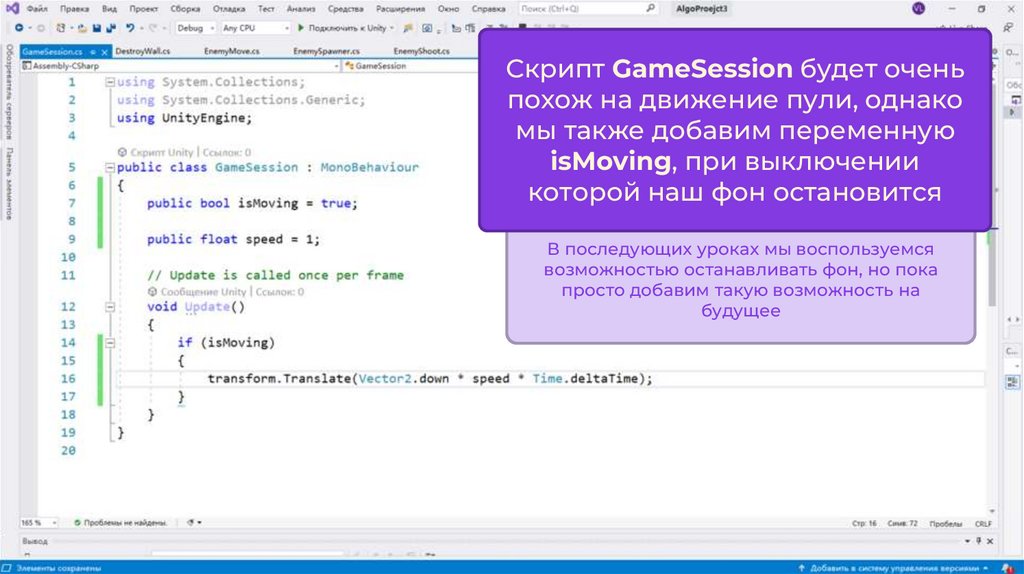Viewport: 1024px width, 574px height.
Task: Open the Анализ menu
Action: point(301,8)
